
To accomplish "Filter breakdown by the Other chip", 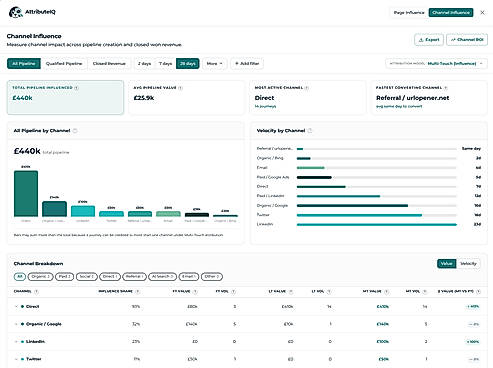I will pyautogui.click(x=212, y=277).
